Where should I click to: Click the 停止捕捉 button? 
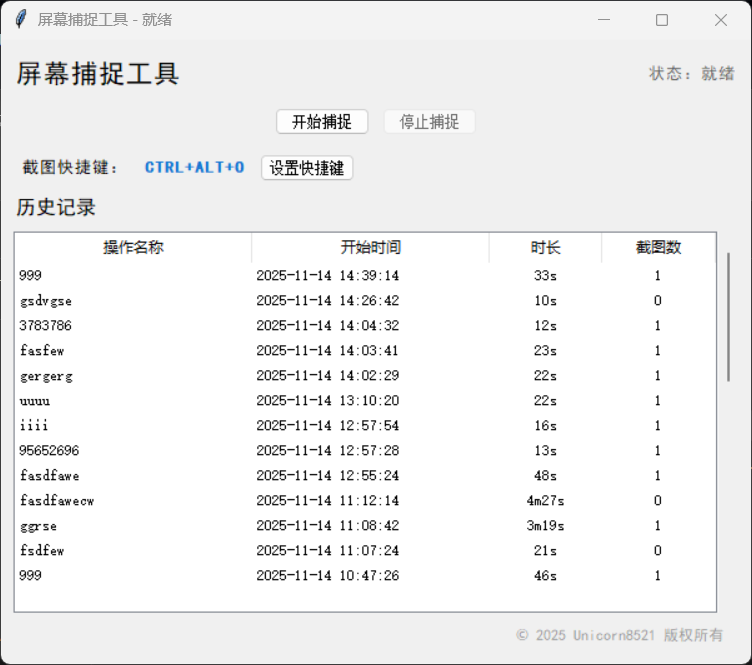point(429,122)
